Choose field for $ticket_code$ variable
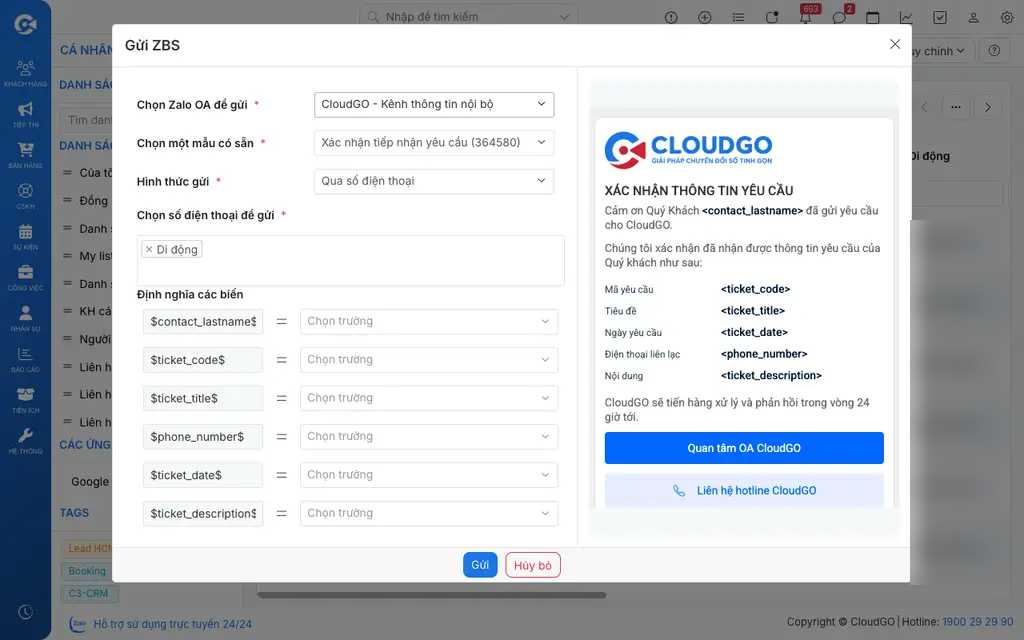This screenshot has height=640, width=1024. click(x=429, y=360)
